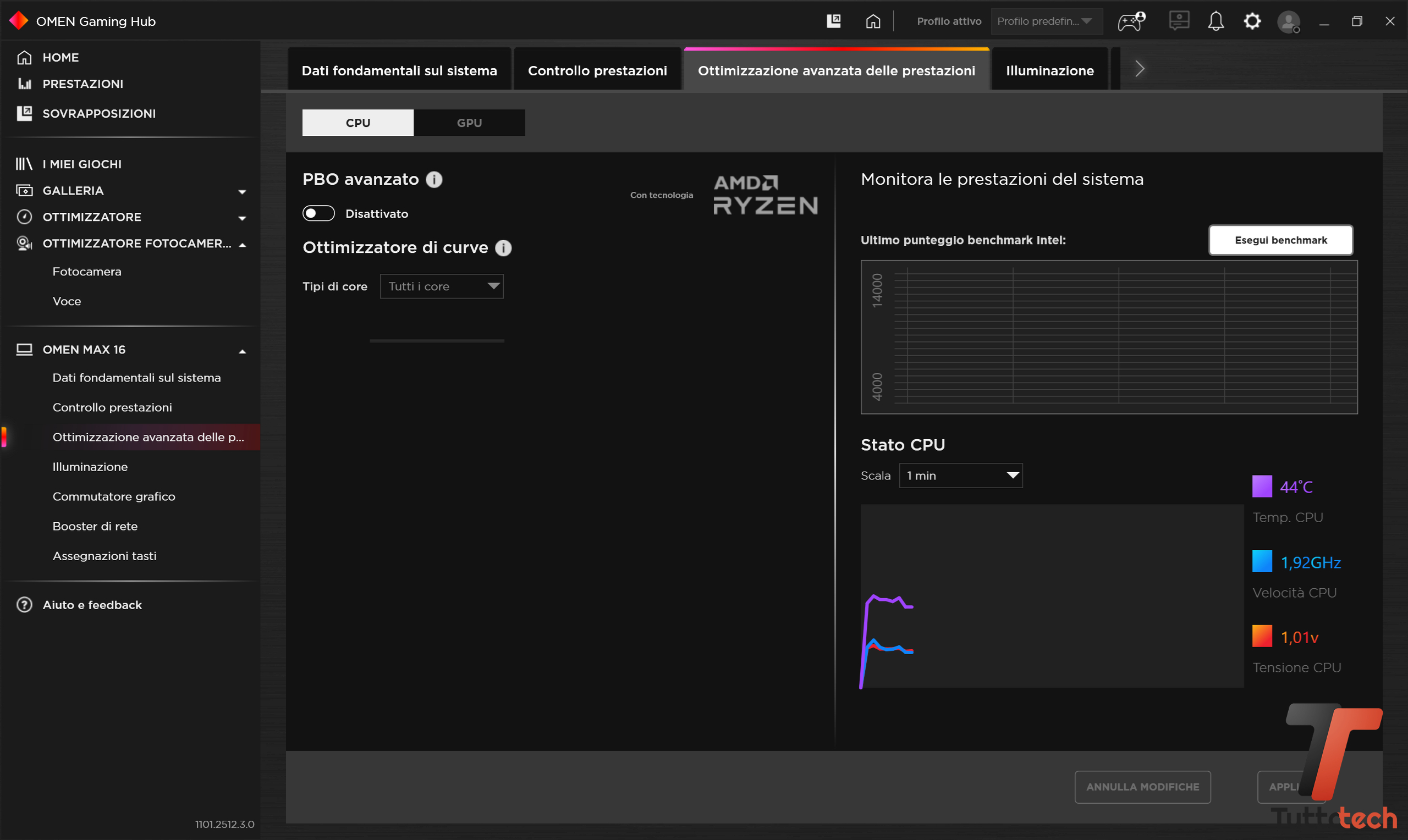
Task: Switch to Controllo prestazioni tab
Action: click(x=597, y=70)
